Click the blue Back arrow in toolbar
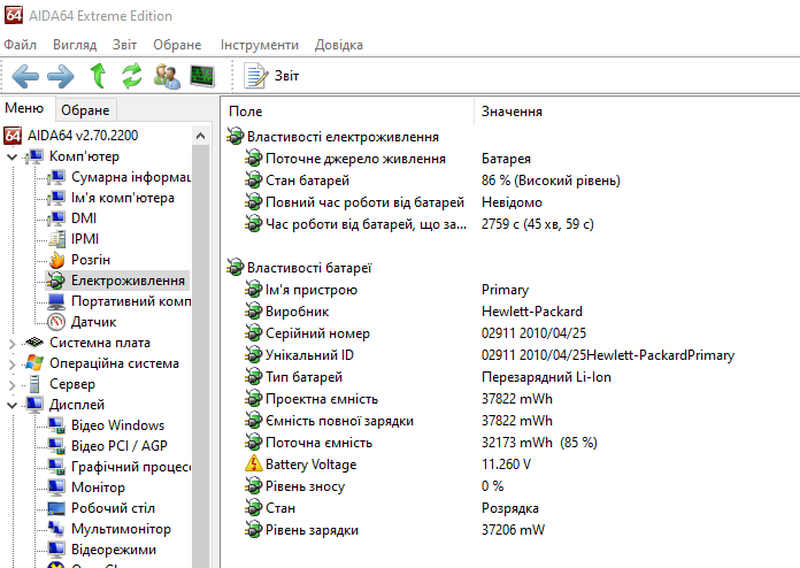This screenshot has width=800, height=568. tap(26, 75)
